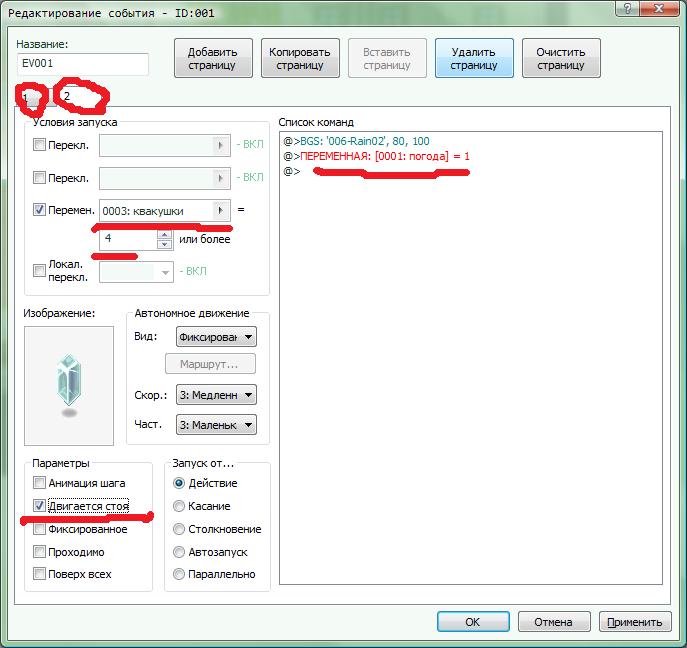Toggle the Двигается стоя checkbox

(x=40, y=506)
